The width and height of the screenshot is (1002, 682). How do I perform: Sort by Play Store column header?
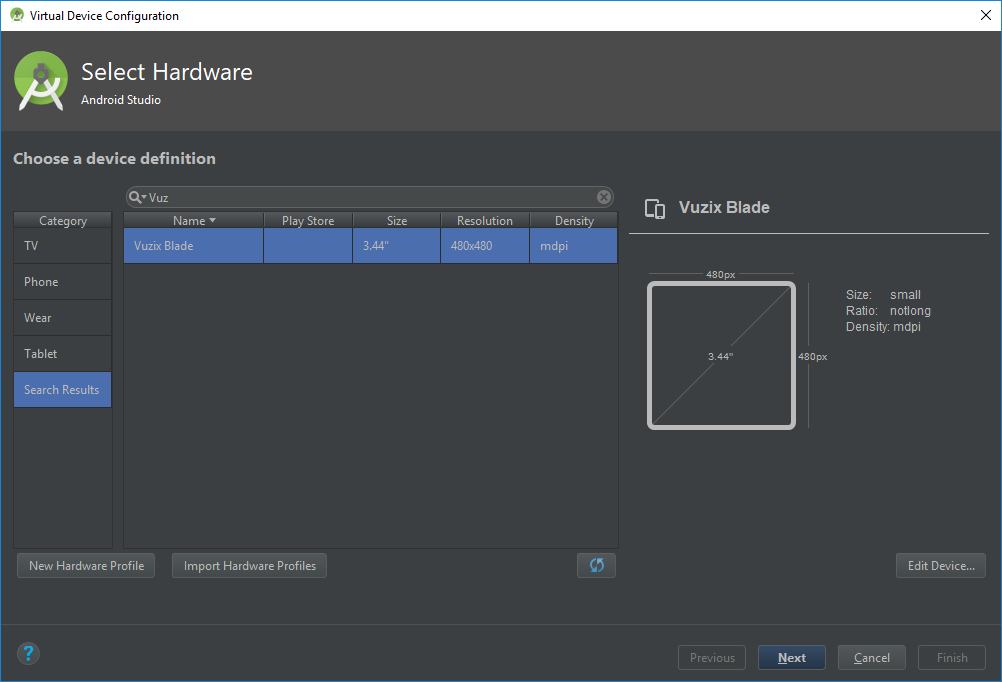pos(308,221)
